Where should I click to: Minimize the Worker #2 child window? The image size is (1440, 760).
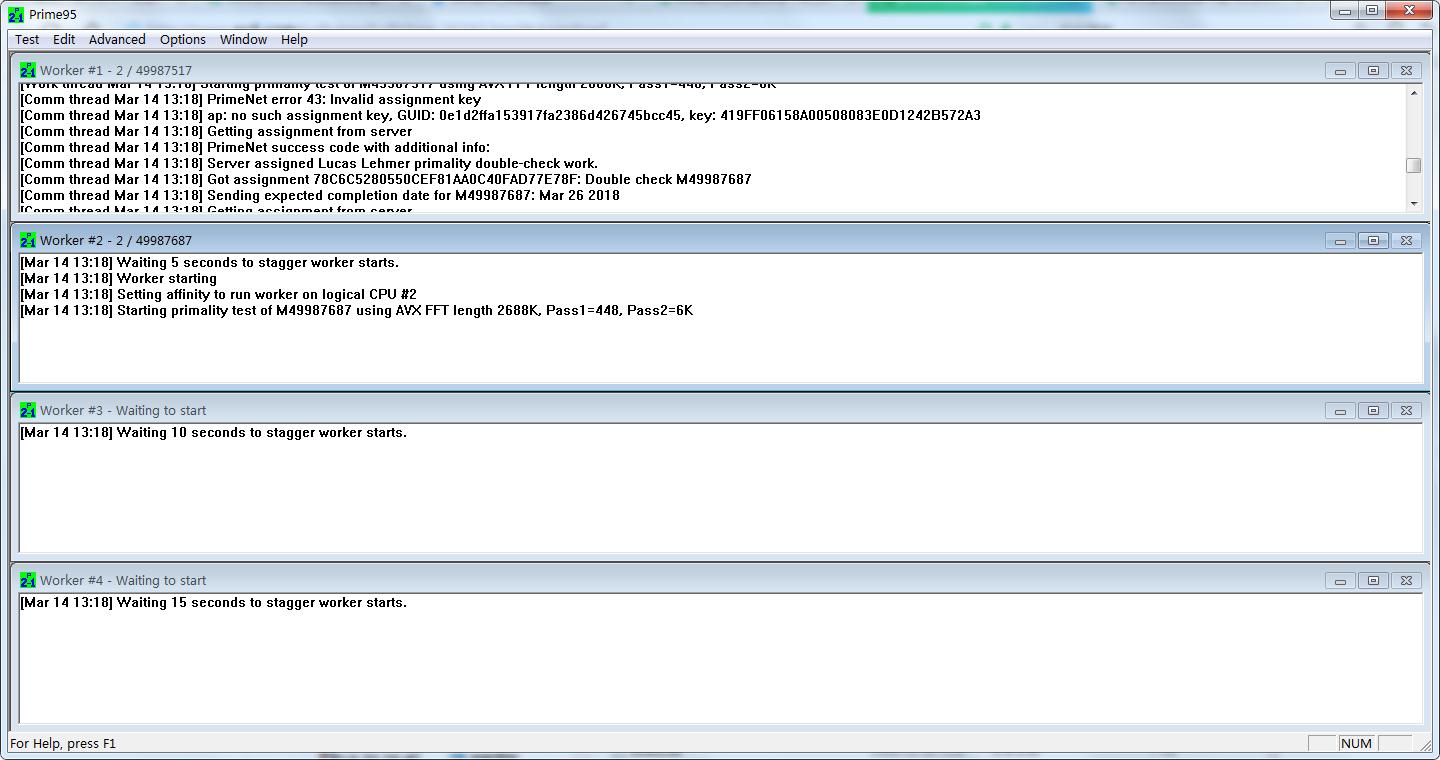click(x=1340, y=240)
